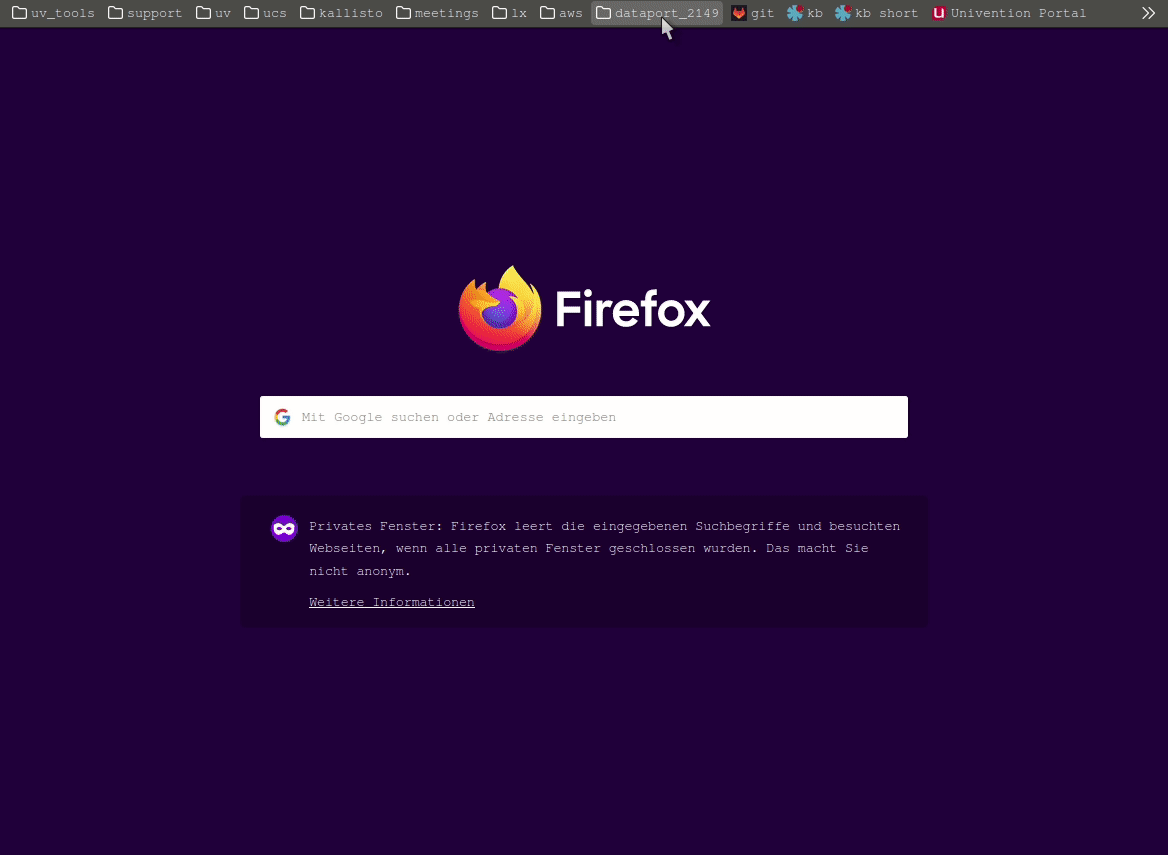Open the aws bookmark folder
The height and width of the screenshot is (855, 1168).
561,13
